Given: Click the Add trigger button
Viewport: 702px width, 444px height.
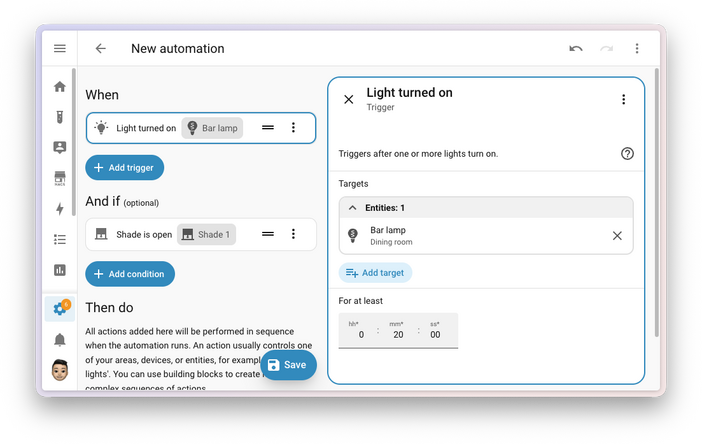Looking at the screenshot, I should tap(124, 167).
